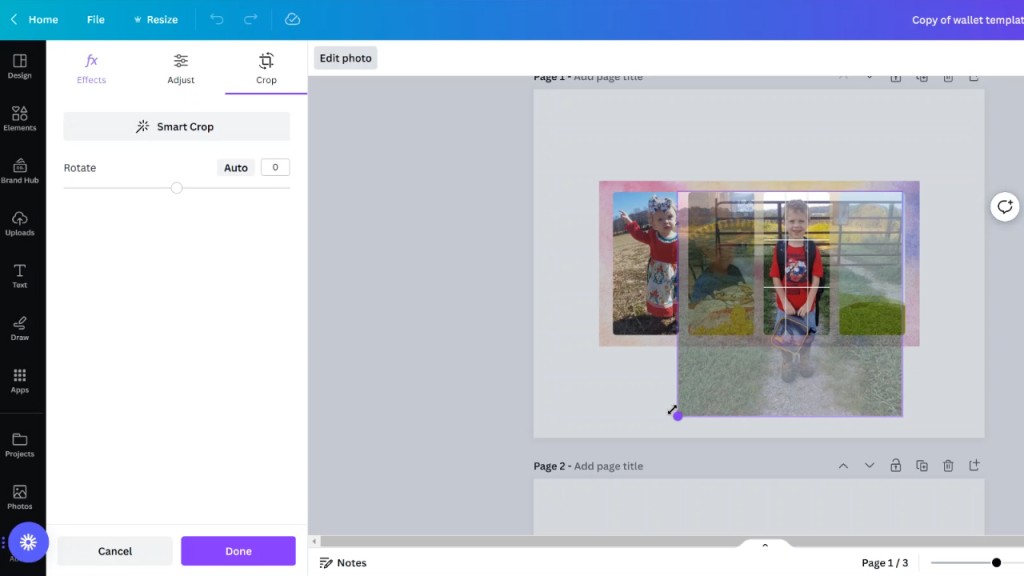Click the rotate degrees input field
1024x576 pixels.
click(275, 168)
